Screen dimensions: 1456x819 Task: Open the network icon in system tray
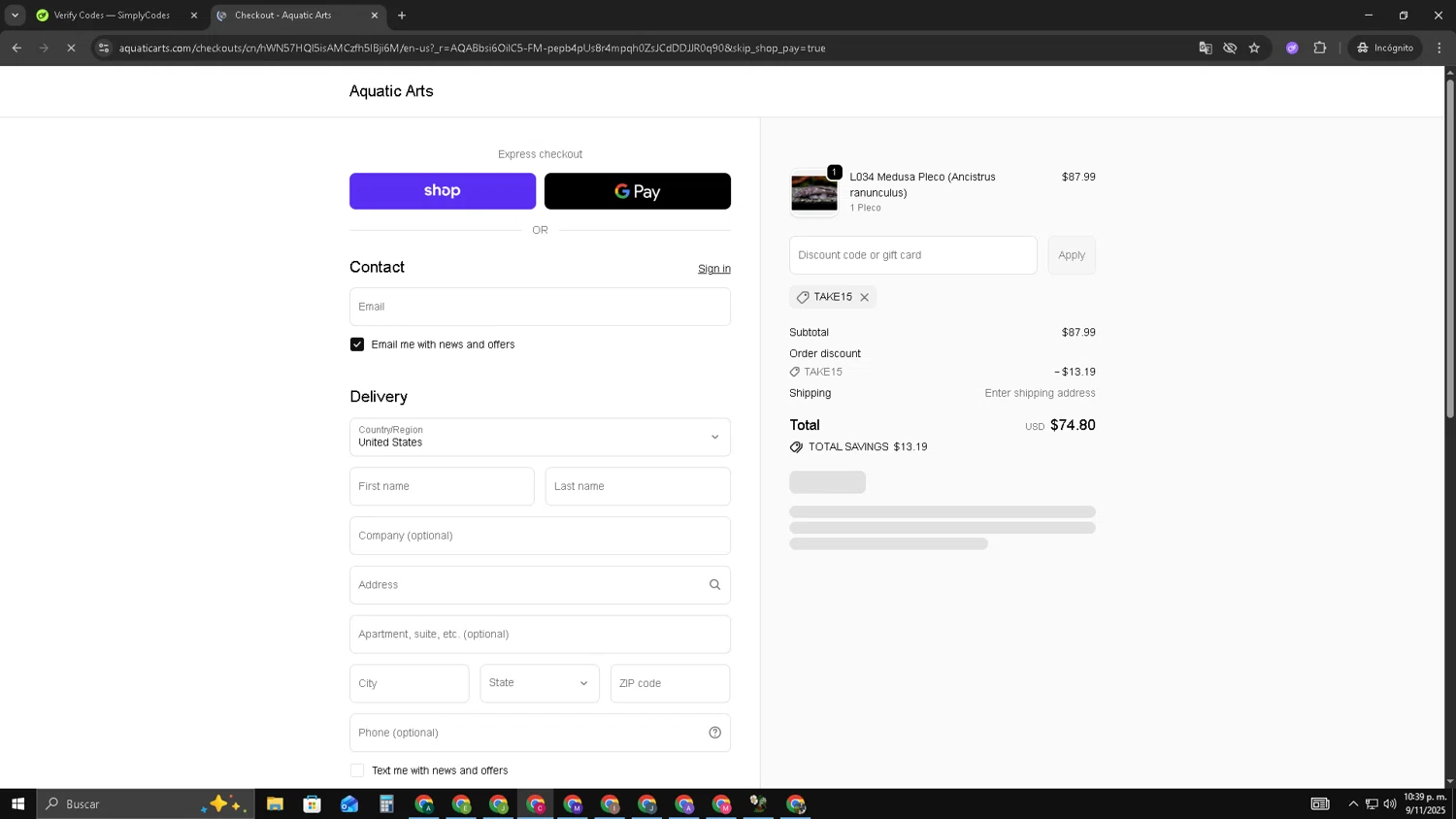click(x=1372, y=803)
